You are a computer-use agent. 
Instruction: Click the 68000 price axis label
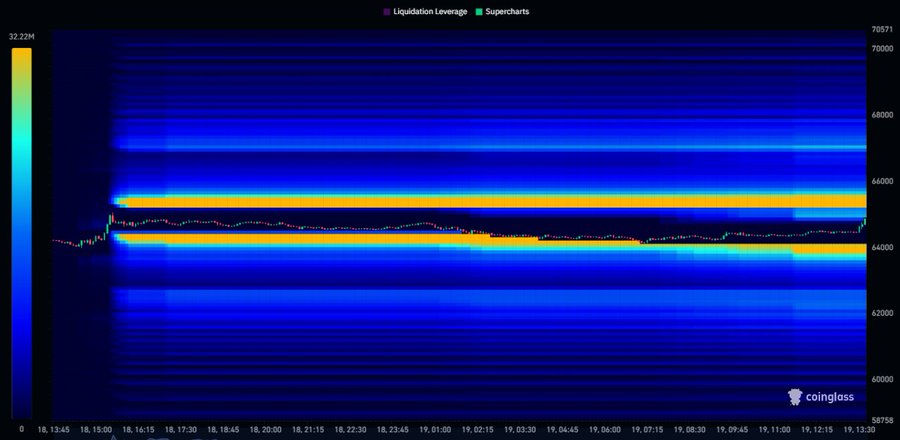[882, 115]
